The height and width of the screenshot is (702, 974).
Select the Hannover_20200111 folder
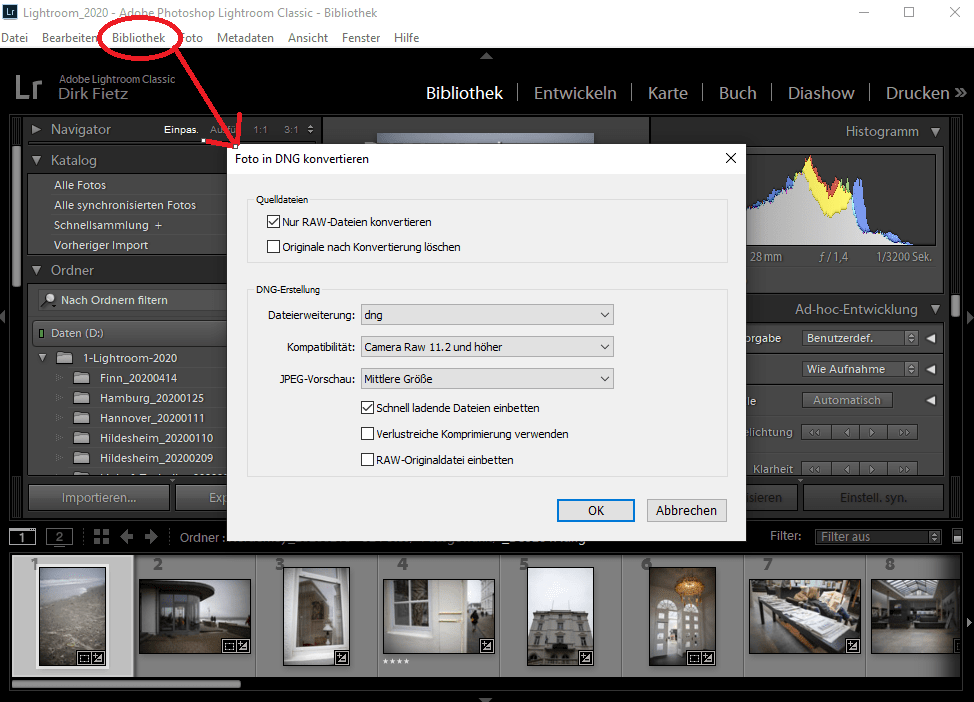[152, 418]
